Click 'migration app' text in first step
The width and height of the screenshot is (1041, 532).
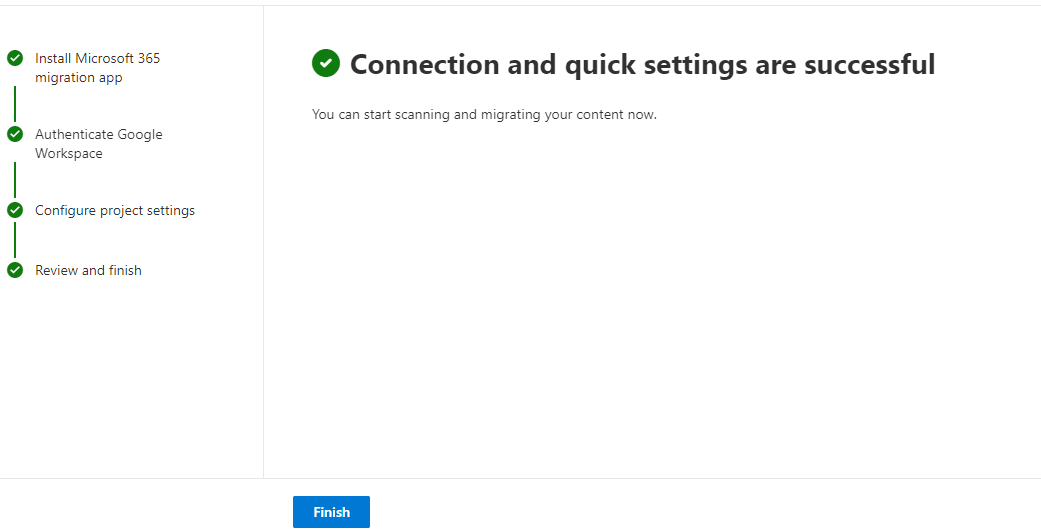click(x=79, y=78)
